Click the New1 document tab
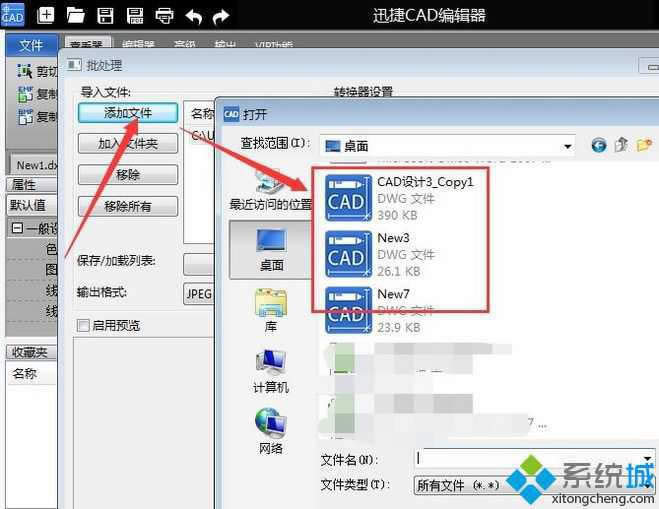Viewport: 659px width, 509px height. click(x=34, y=165)
